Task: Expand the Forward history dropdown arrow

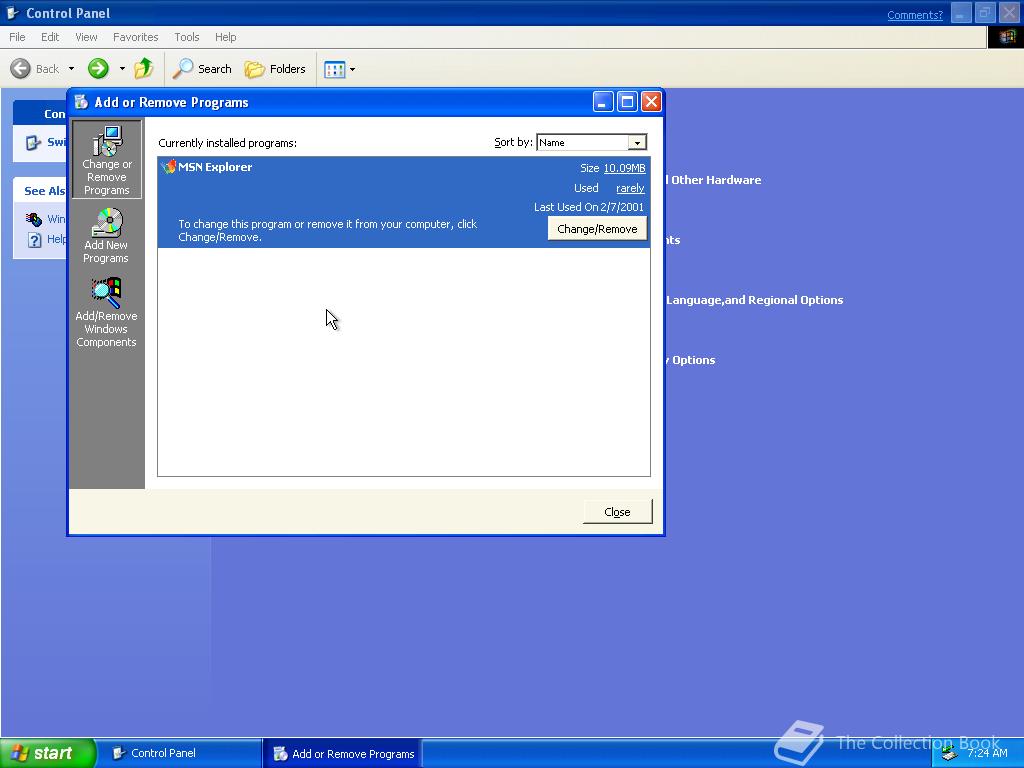Action: point(122,69)
